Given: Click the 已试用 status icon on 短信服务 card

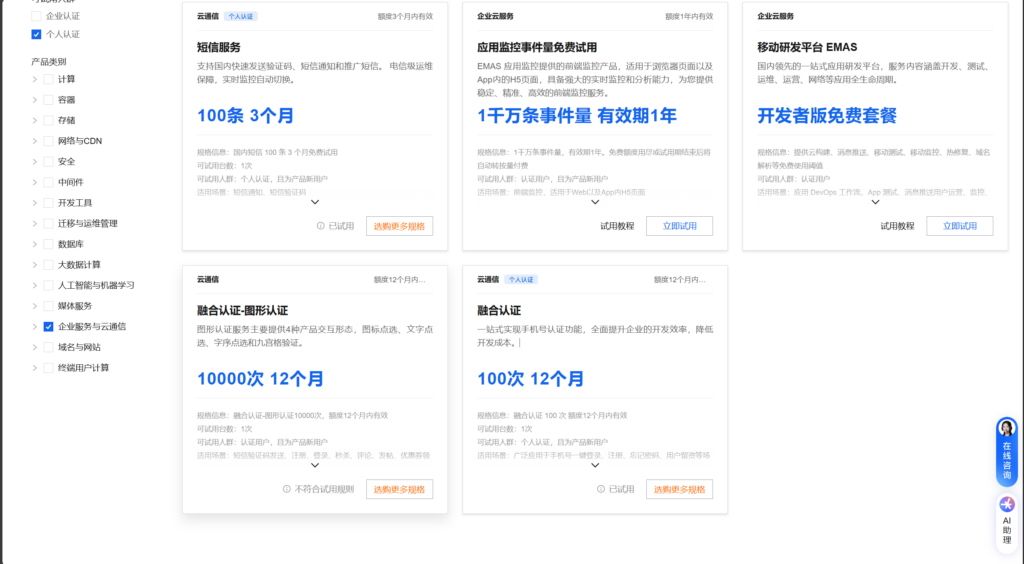Looking at the screenshot, I should 321,226.
